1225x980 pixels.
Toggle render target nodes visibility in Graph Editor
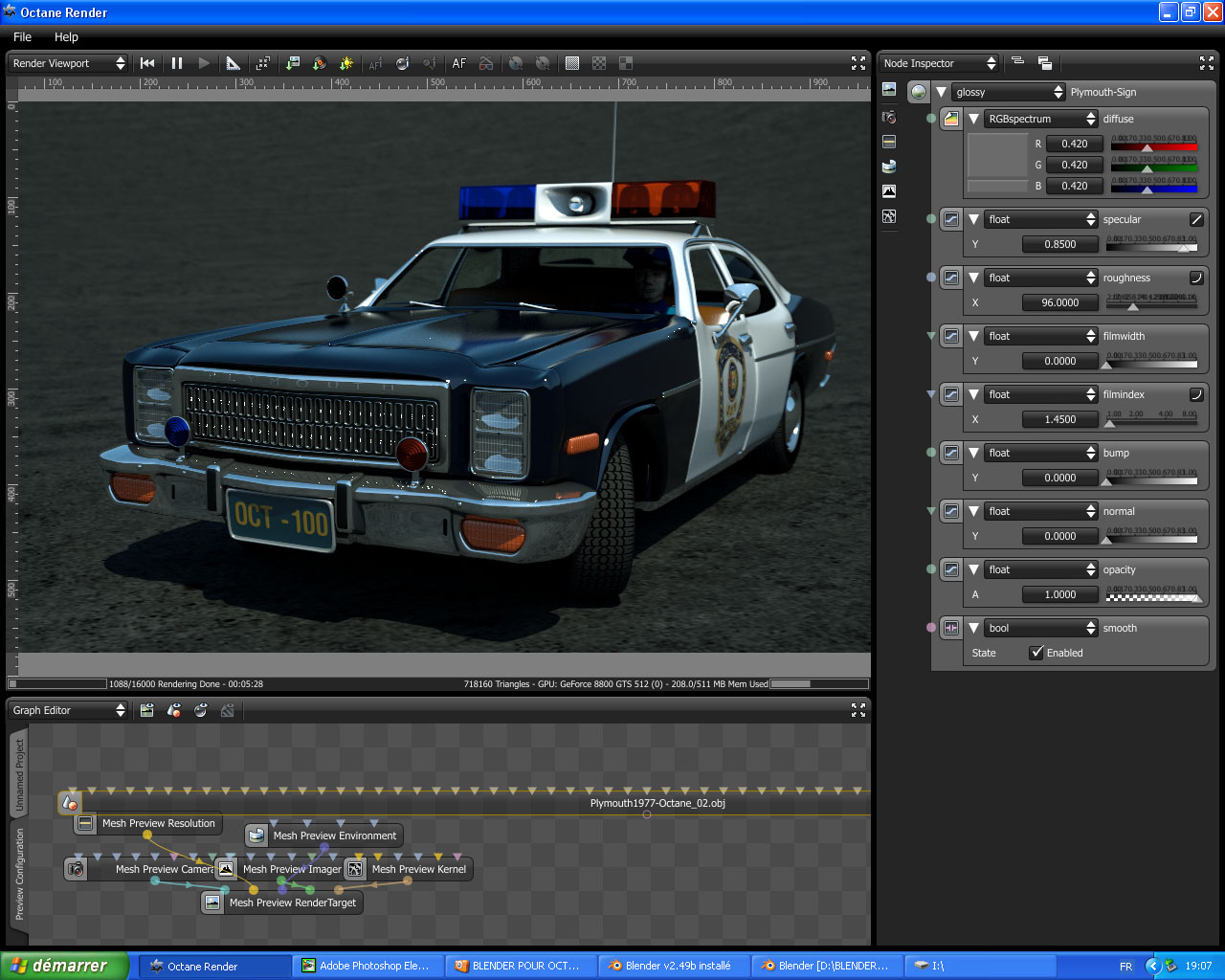(146, 710)
